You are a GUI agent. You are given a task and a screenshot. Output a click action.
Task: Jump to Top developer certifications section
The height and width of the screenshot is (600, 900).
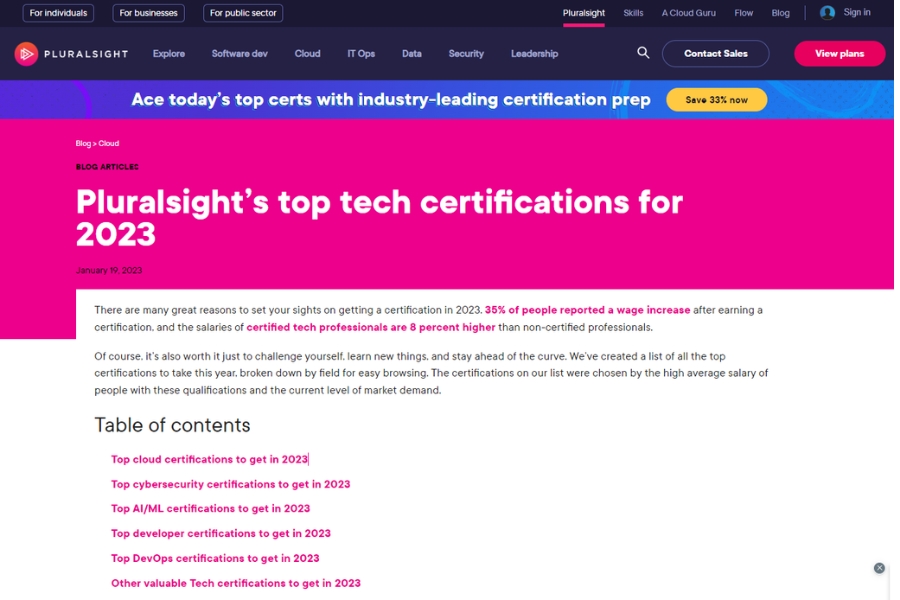pyautogui.click(x=220, y=533)
